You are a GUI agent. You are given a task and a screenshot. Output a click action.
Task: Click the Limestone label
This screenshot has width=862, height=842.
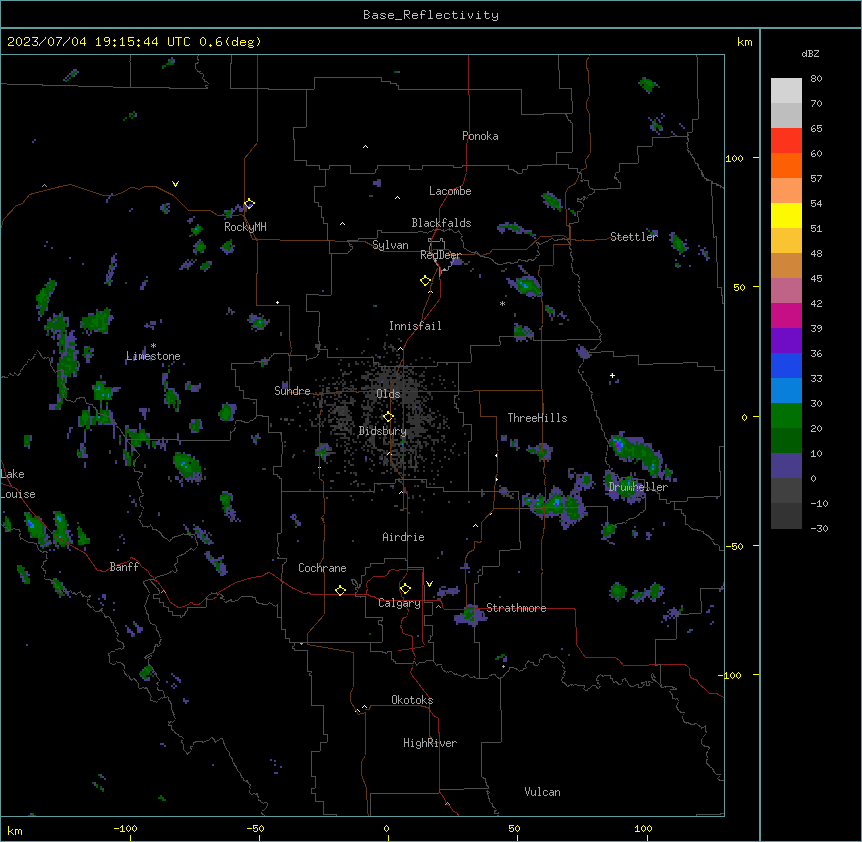153,356
